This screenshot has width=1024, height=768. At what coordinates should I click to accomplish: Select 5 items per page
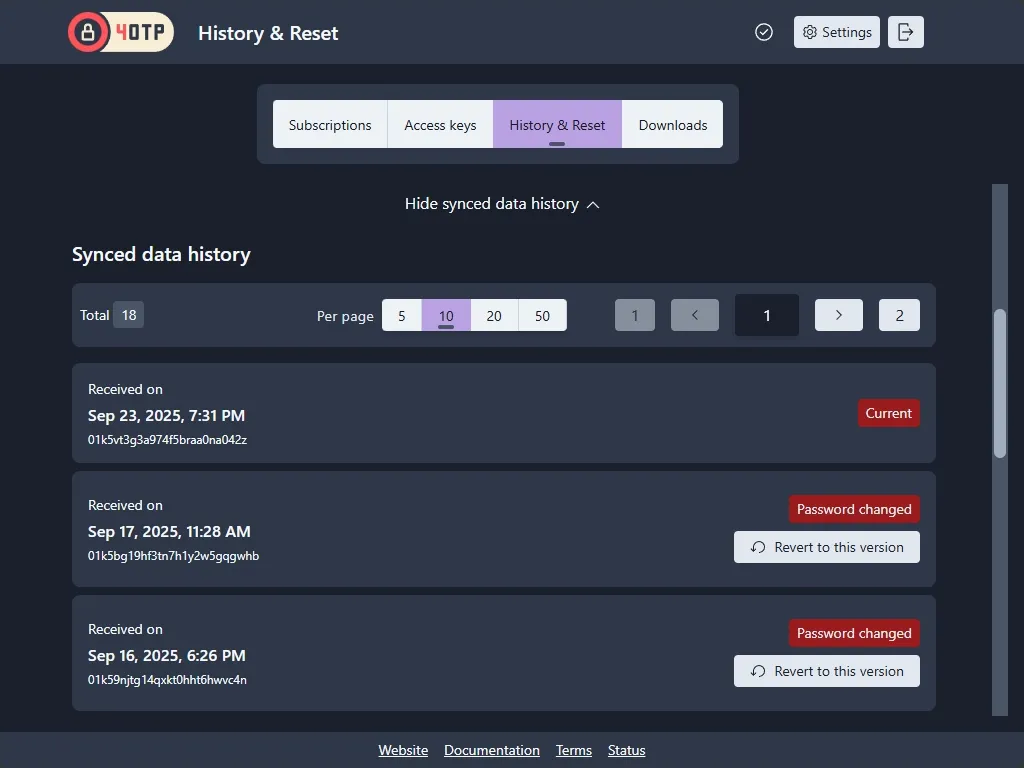coord(401,315)
